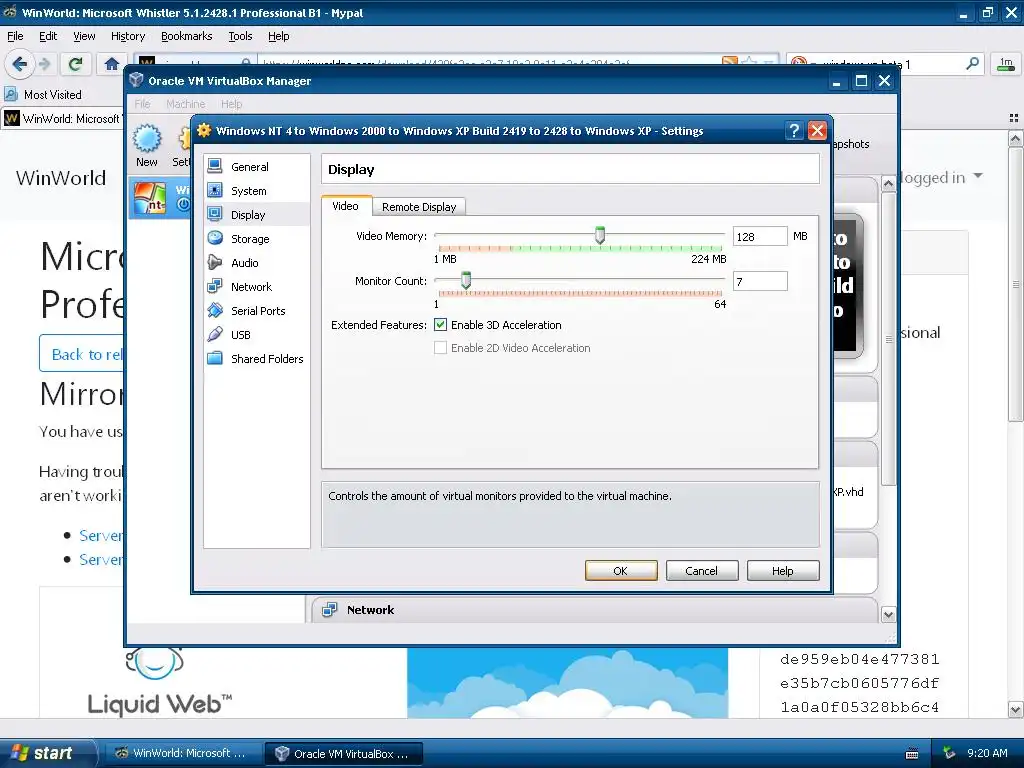The height and width of the screenshot is (768, 1024).
Task: Click browser page scrollbar down arrow
Action: pos(1015,709)
